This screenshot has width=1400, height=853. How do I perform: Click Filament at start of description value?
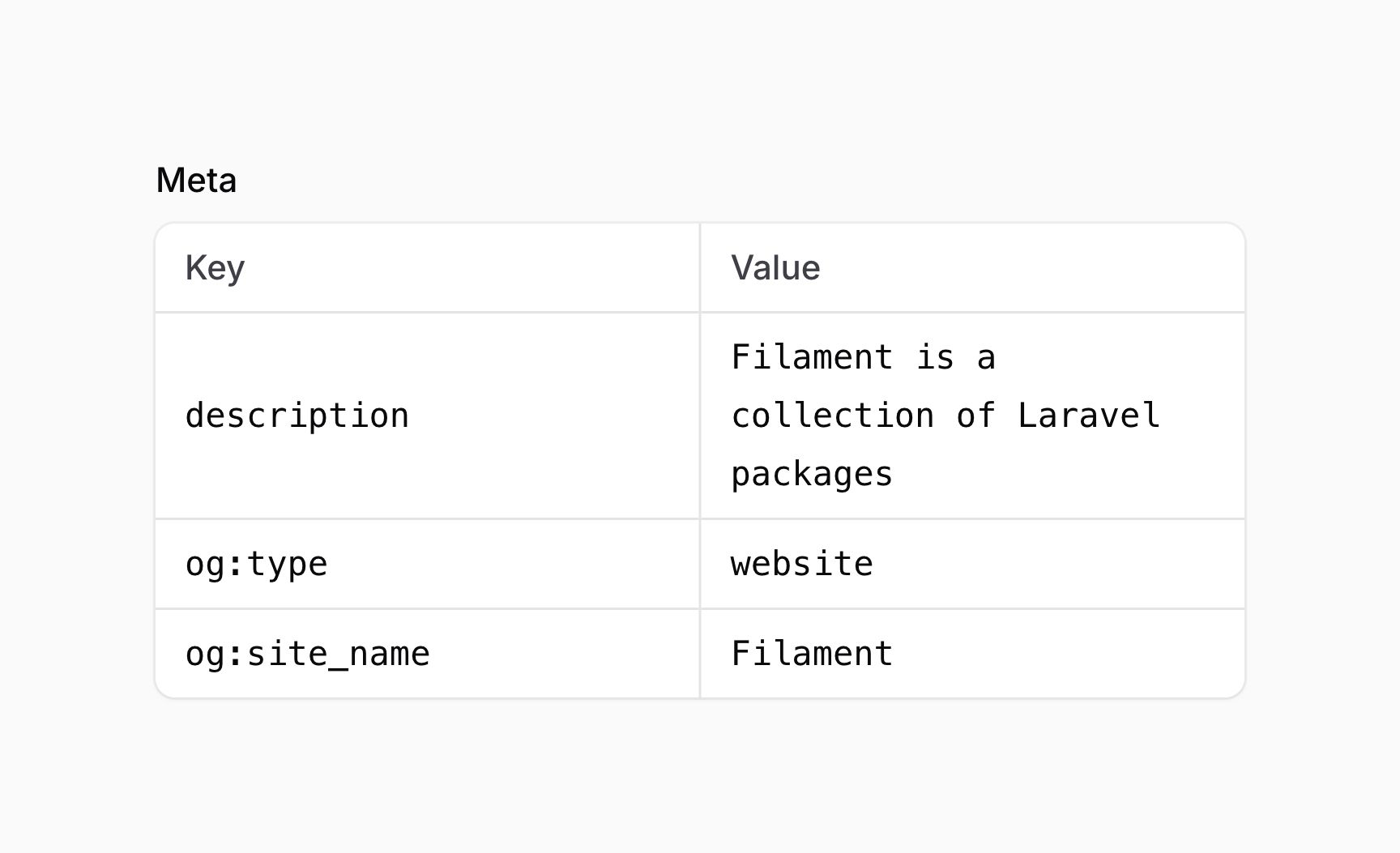click(x=812, y=357)
